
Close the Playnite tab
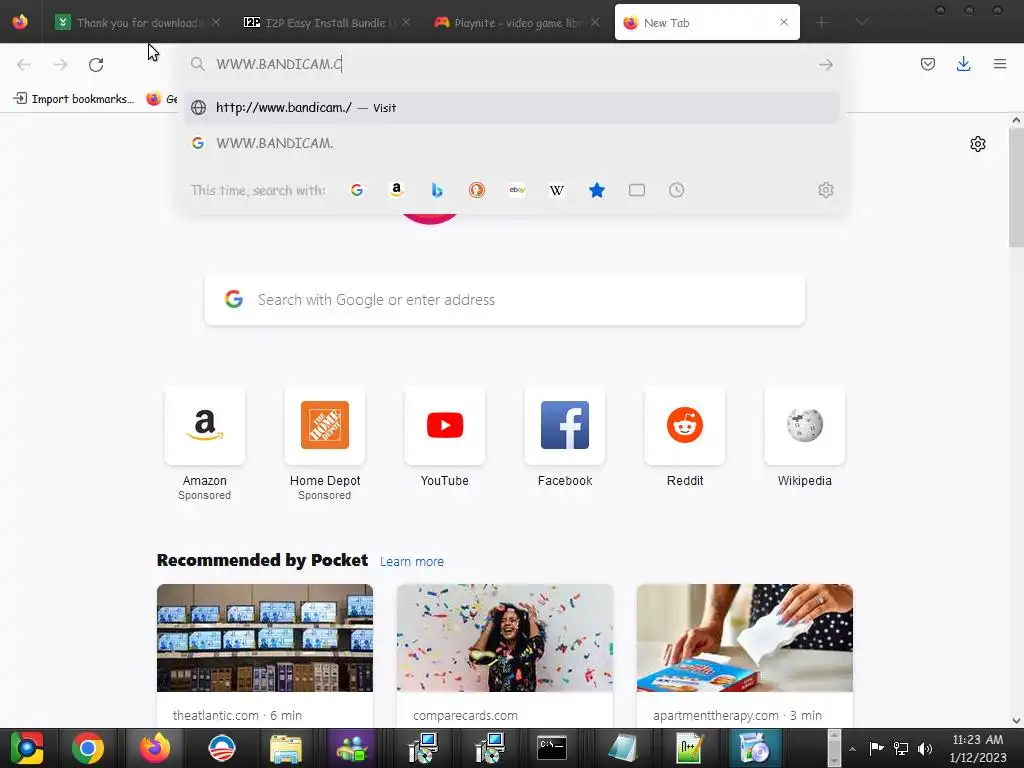[x=595, y=22]
